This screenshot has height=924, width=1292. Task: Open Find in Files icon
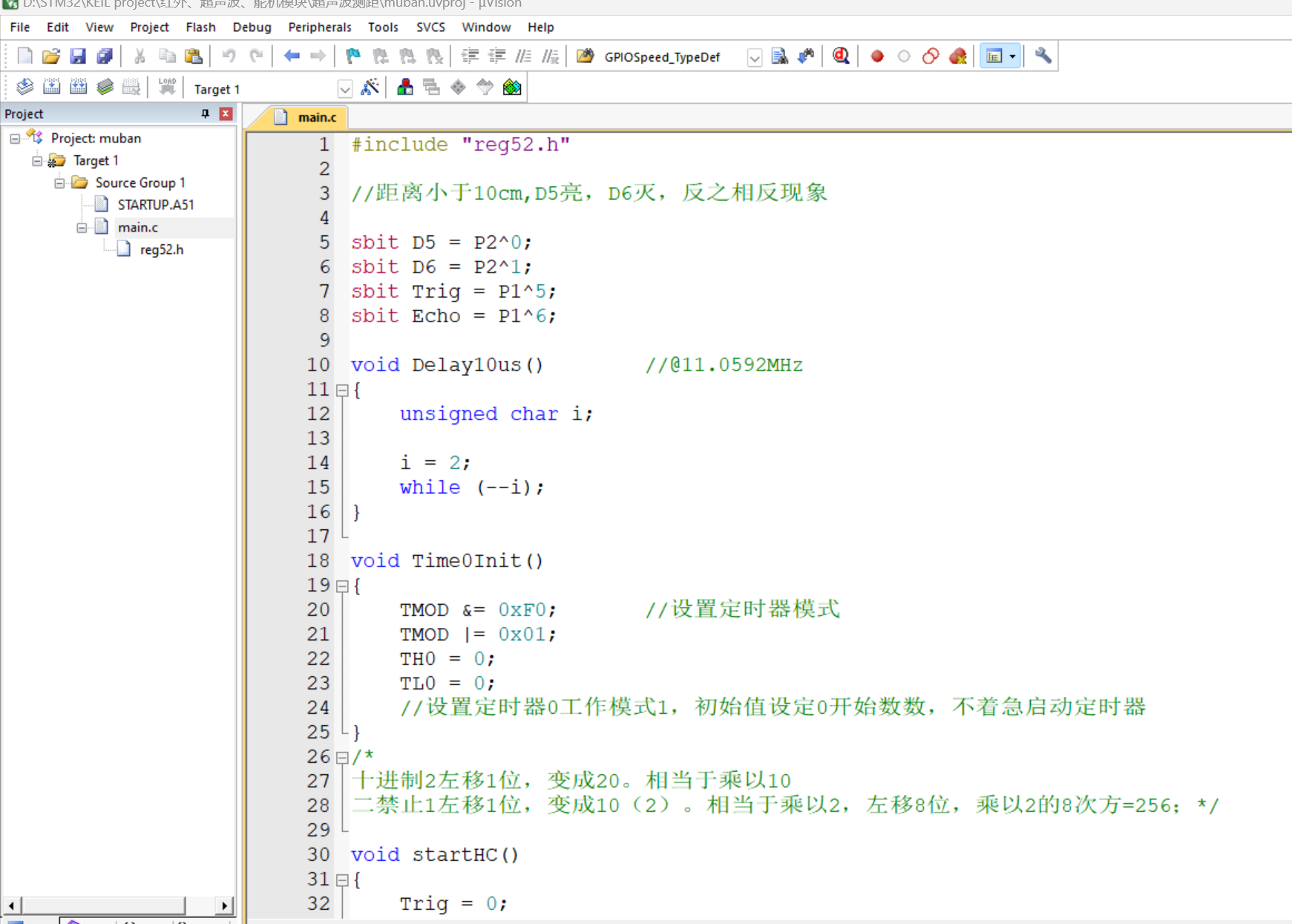586,56
